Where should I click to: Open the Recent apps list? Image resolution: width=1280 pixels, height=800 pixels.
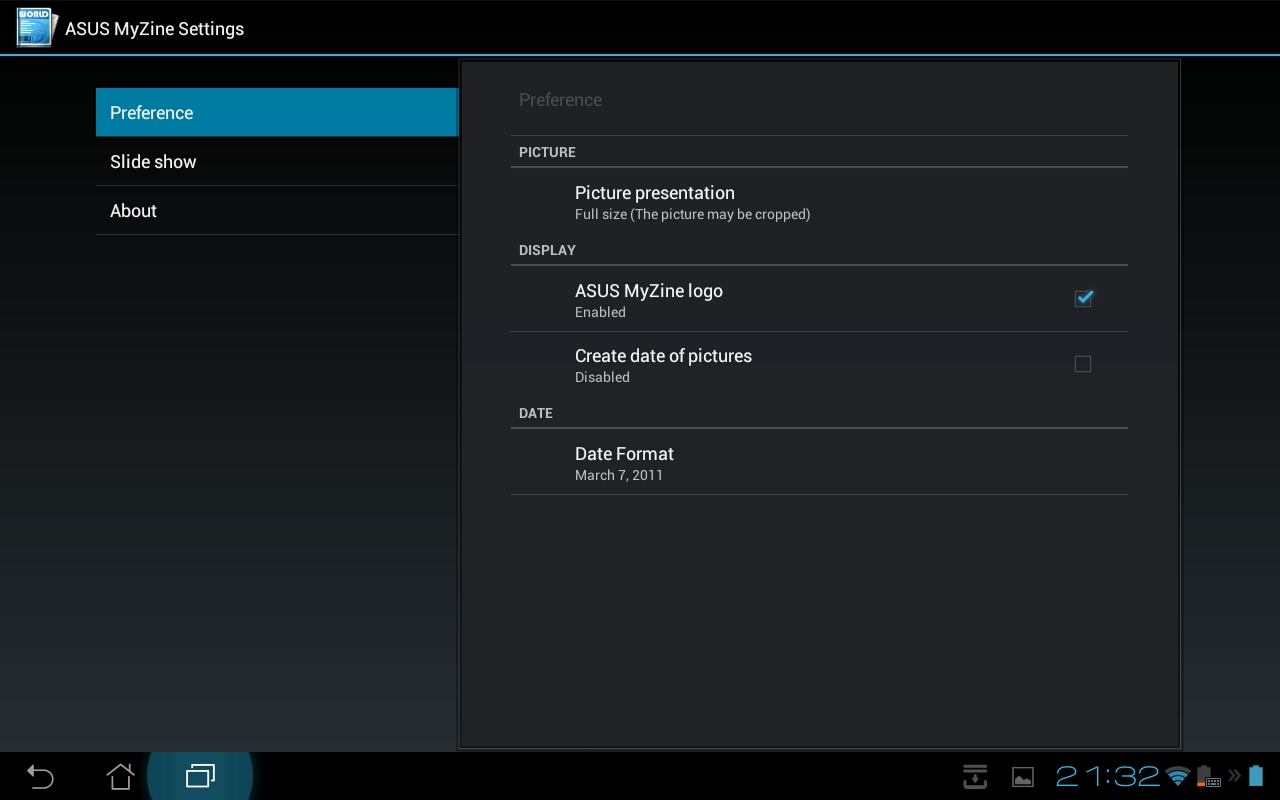tap(200, 776)
